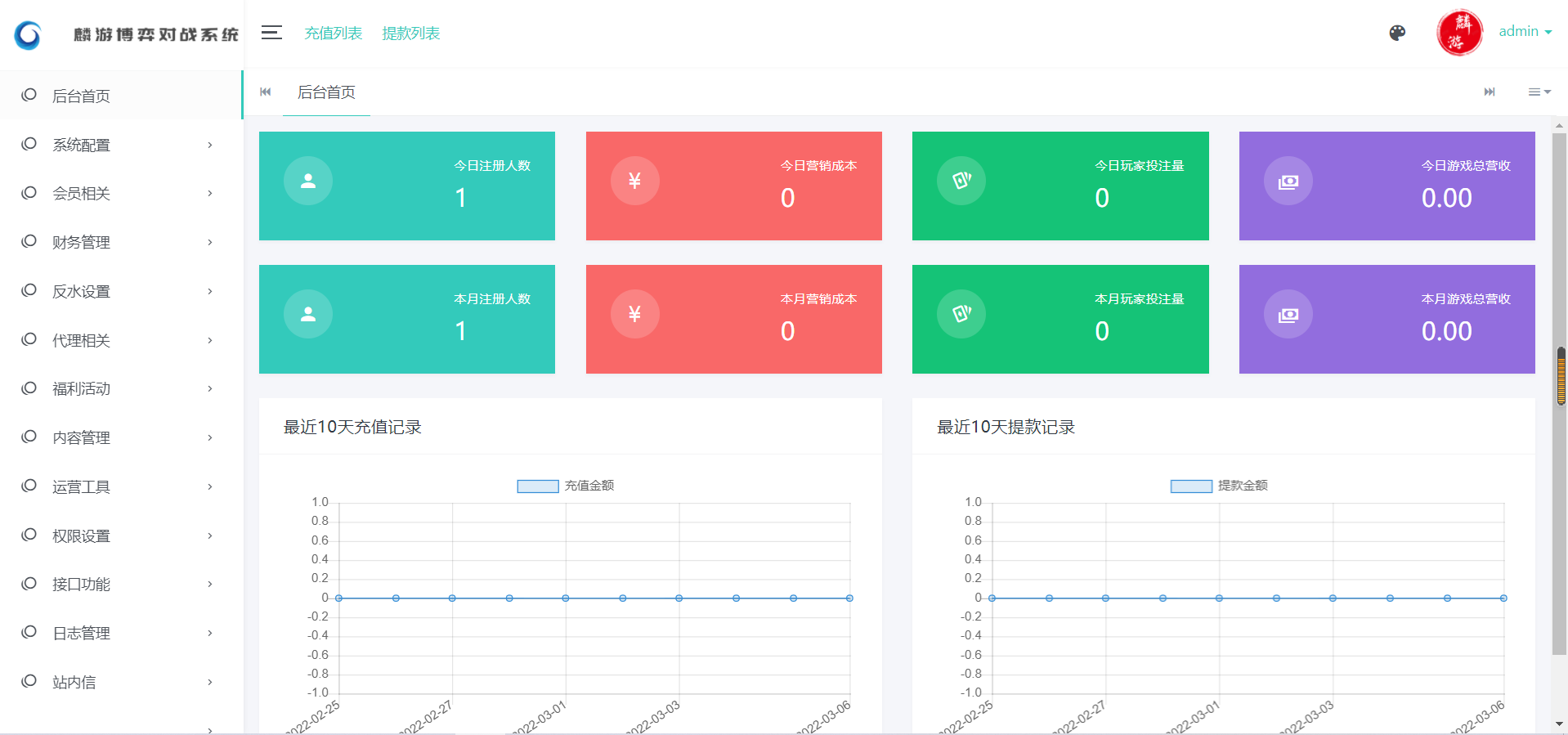Select the 后台首页 tab
The height and width of the screenshot is (735, 1568).
pos(326,92)
